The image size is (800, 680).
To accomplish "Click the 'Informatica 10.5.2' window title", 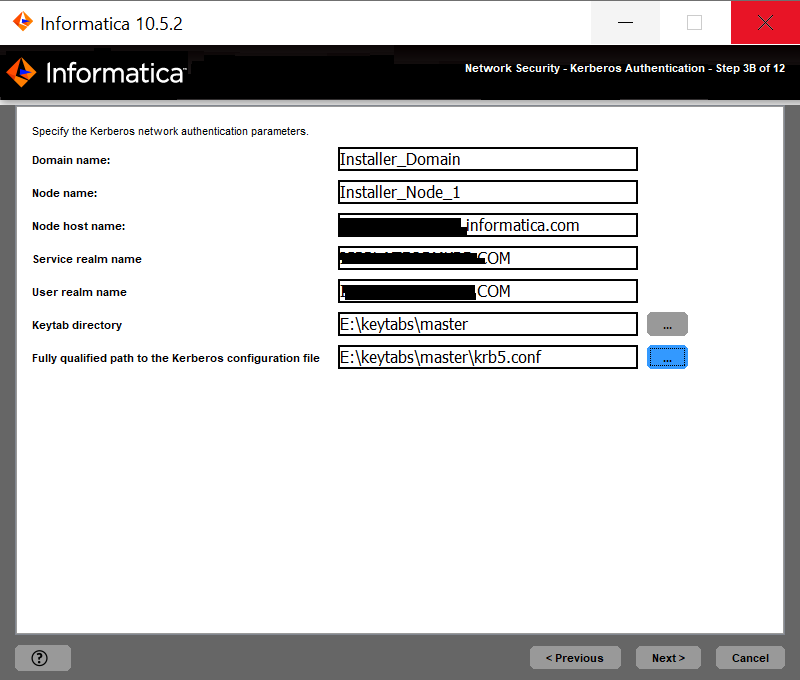I will pyautogui.click(x=111, y=23).
